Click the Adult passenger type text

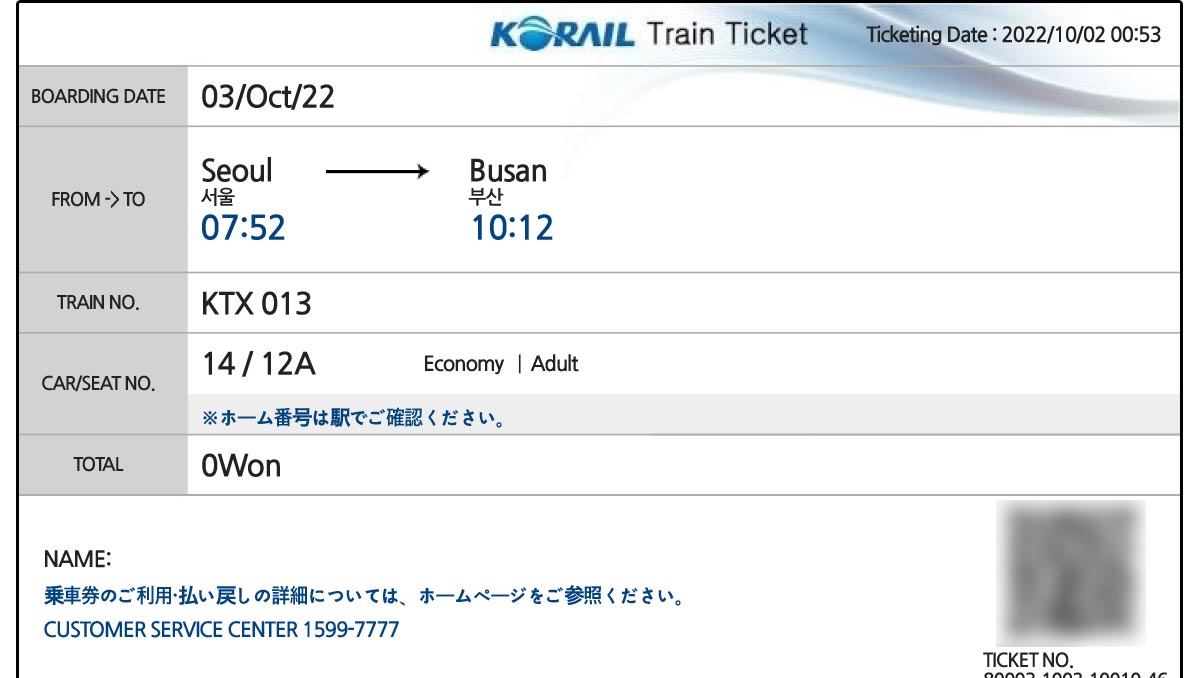pos(555,364)
